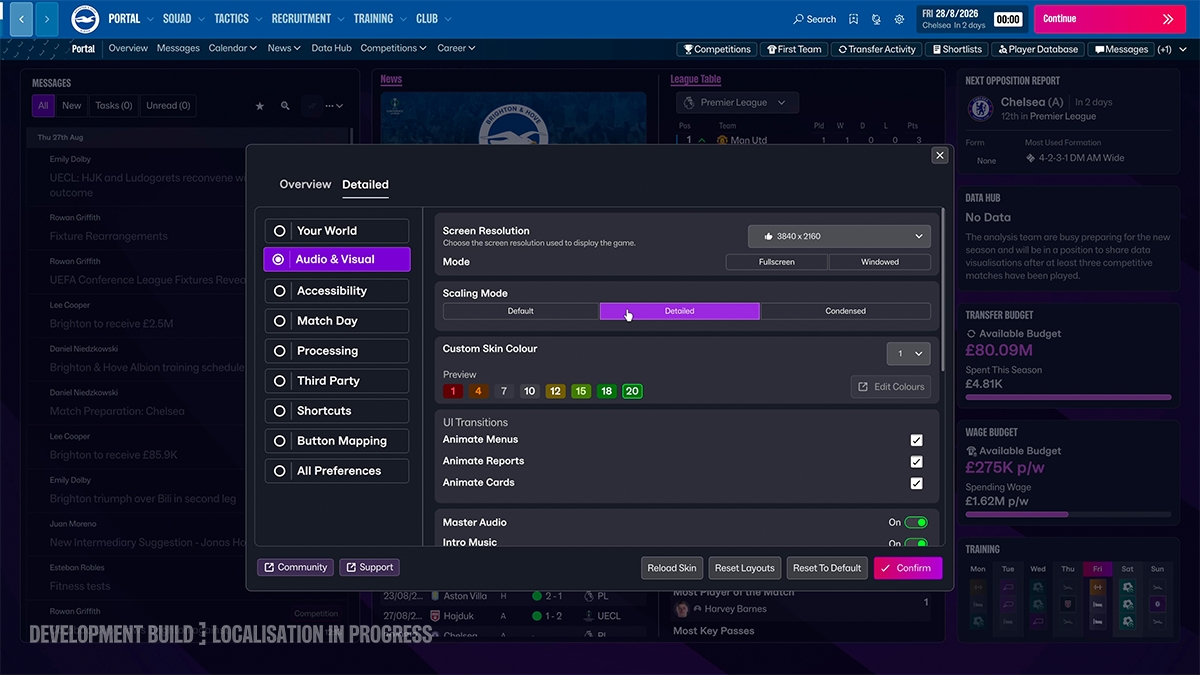The image size is (1200, 675).
Task: Star filter icon in the Messages panel
Action: (x=260, y=106)
